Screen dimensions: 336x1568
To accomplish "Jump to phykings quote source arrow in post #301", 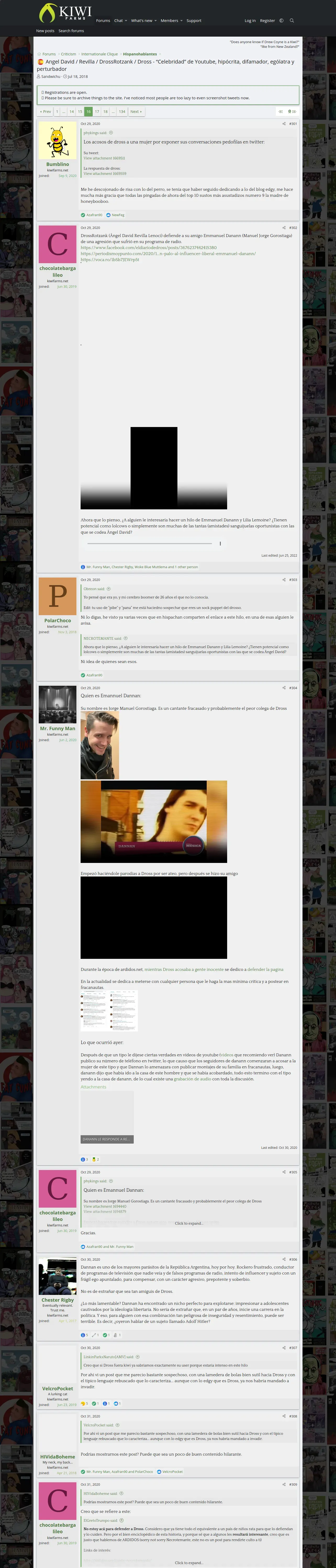I will point(111,133).
